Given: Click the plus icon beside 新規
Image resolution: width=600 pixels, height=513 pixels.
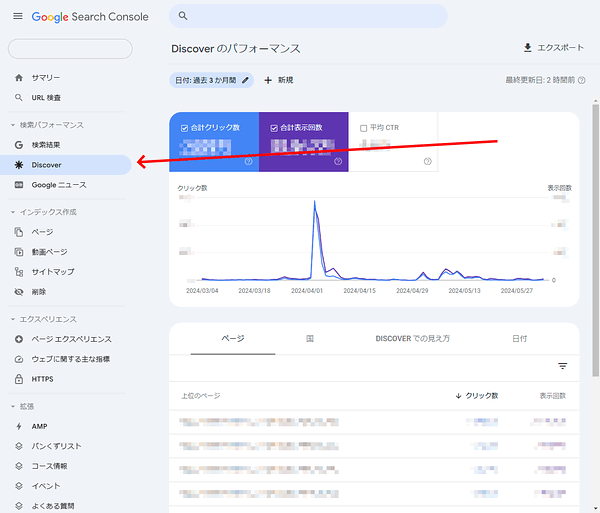Looking at the screenshot, I should [268, 80].
